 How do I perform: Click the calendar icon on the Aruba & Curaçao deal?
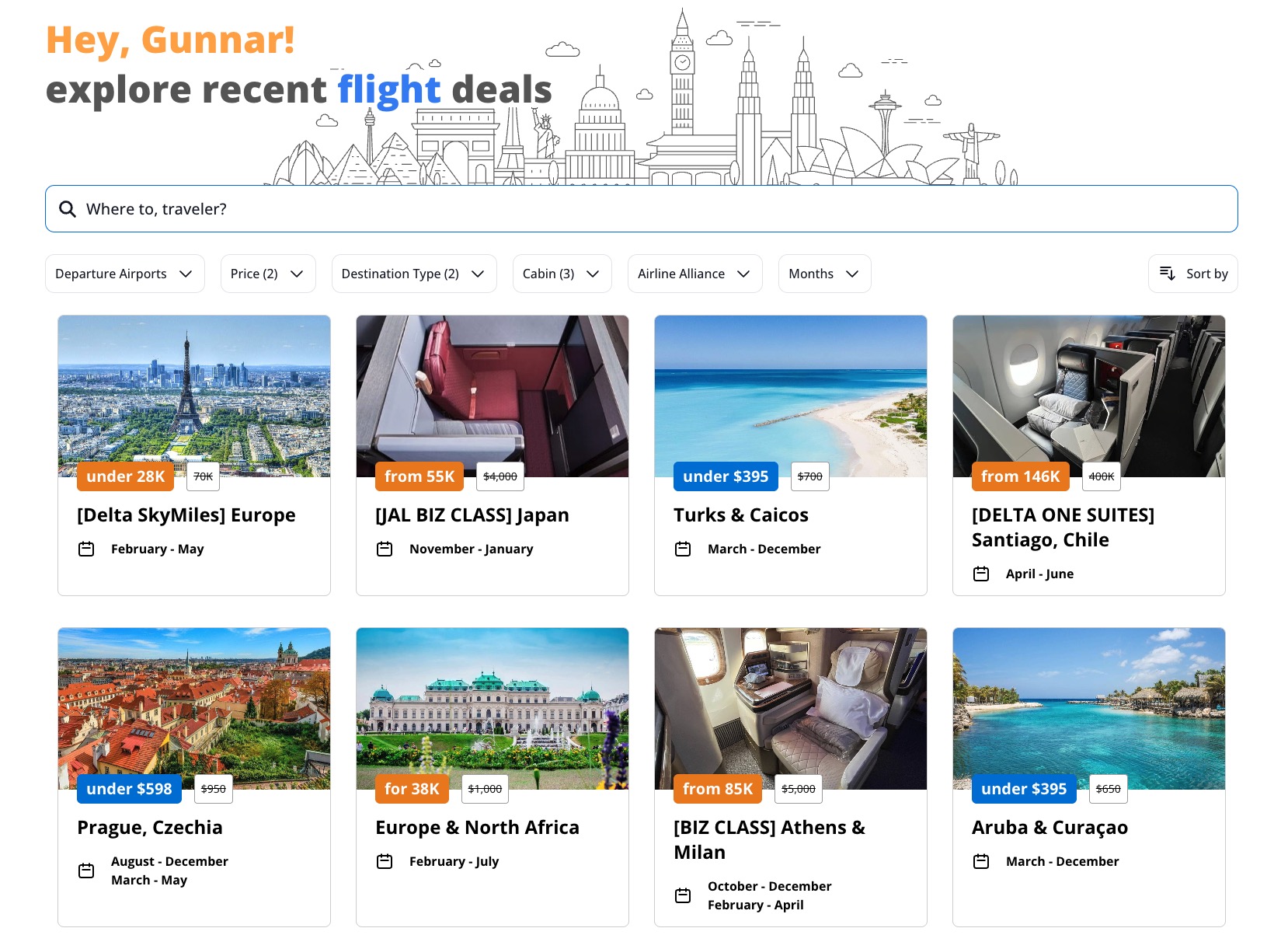980,860
